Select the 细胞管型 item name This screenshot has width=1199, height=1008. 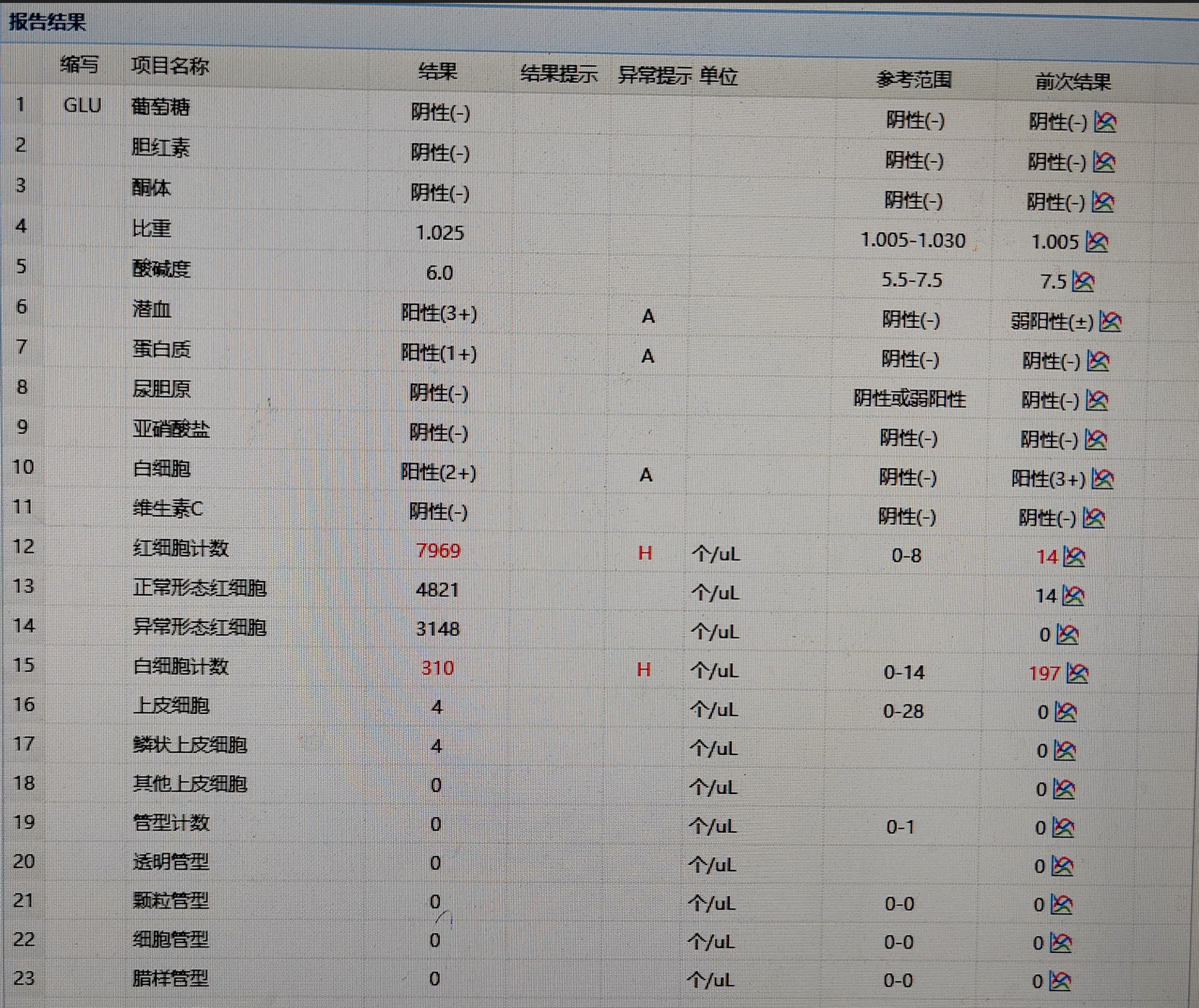click(171, 939)
